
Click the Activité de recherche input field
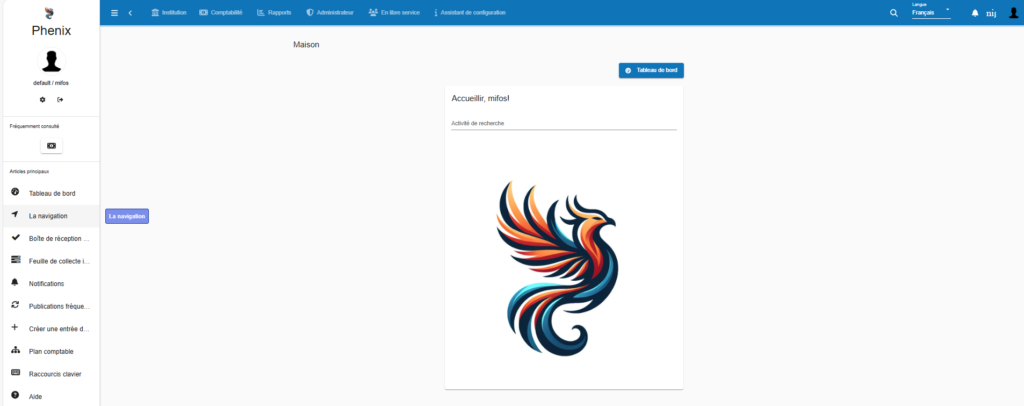pyautogui.click(x=563, y=123)
